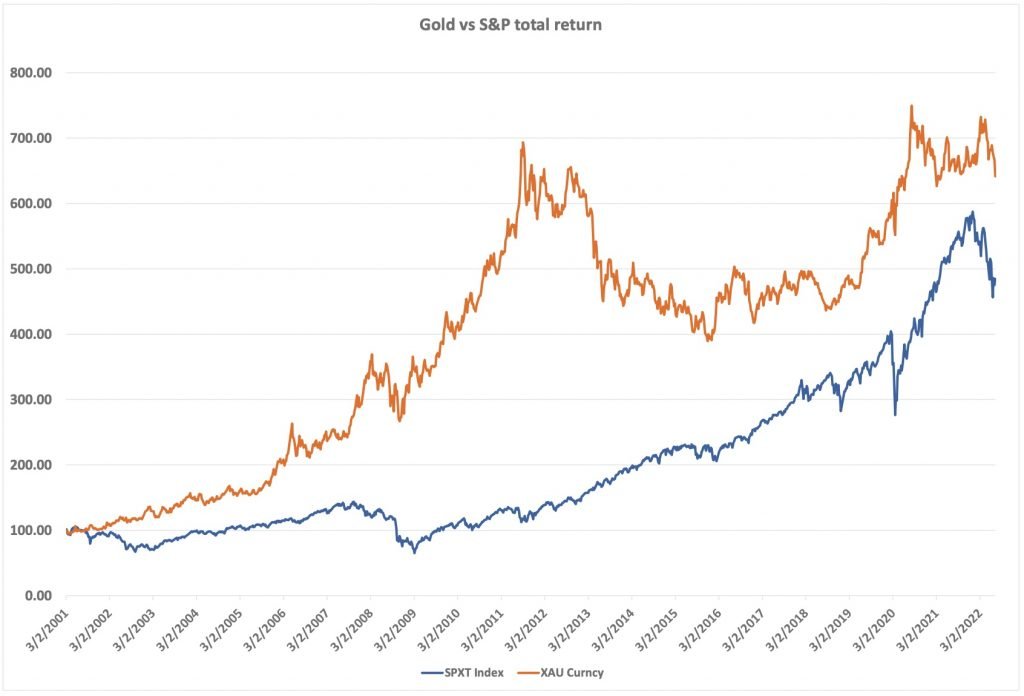The height and width of the screenshot is (696, 1024).
Task: Click the blue S&P line's 2020 crash low
Action: [895, 414]
